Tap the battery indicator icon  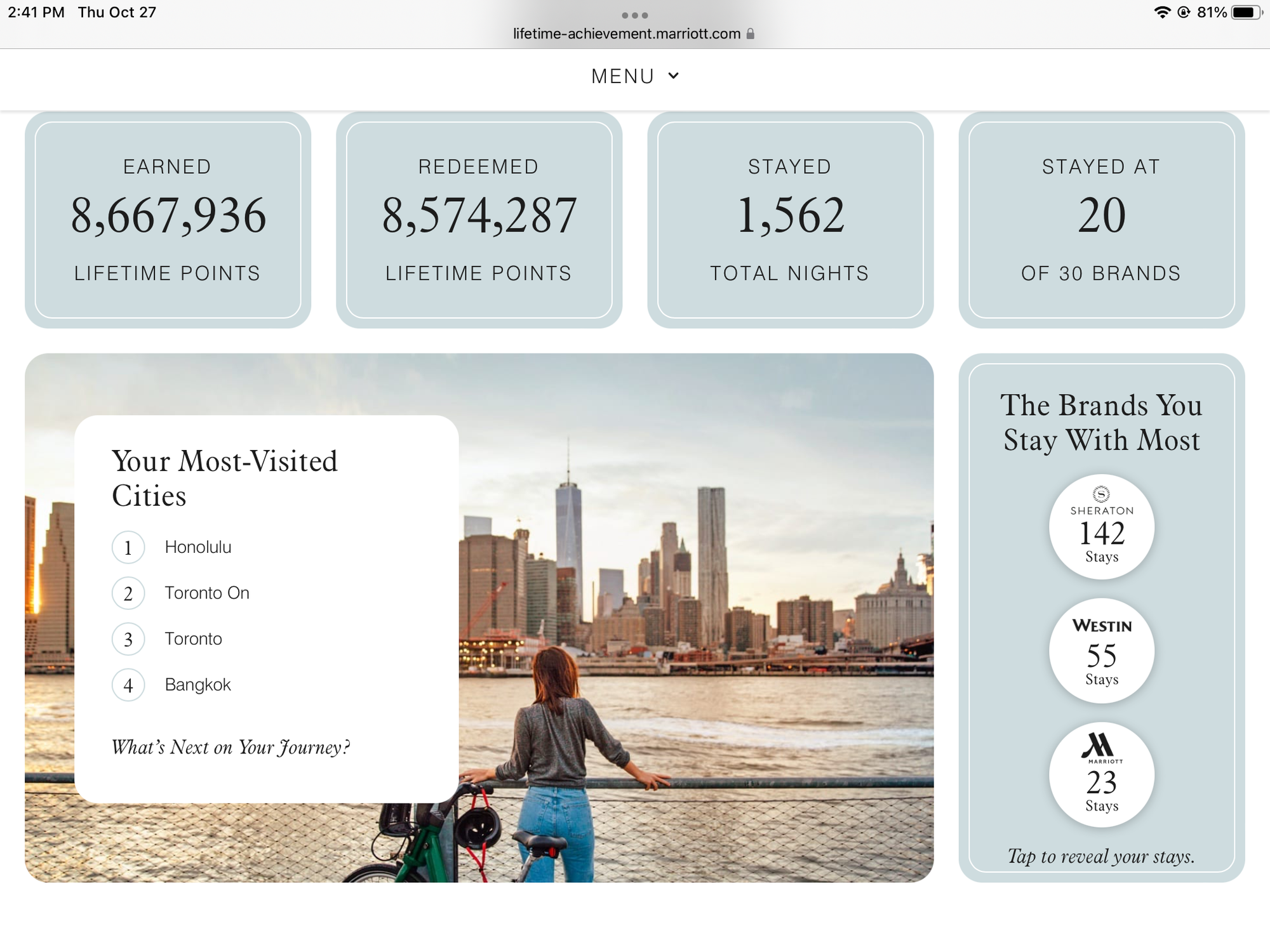1245,12
